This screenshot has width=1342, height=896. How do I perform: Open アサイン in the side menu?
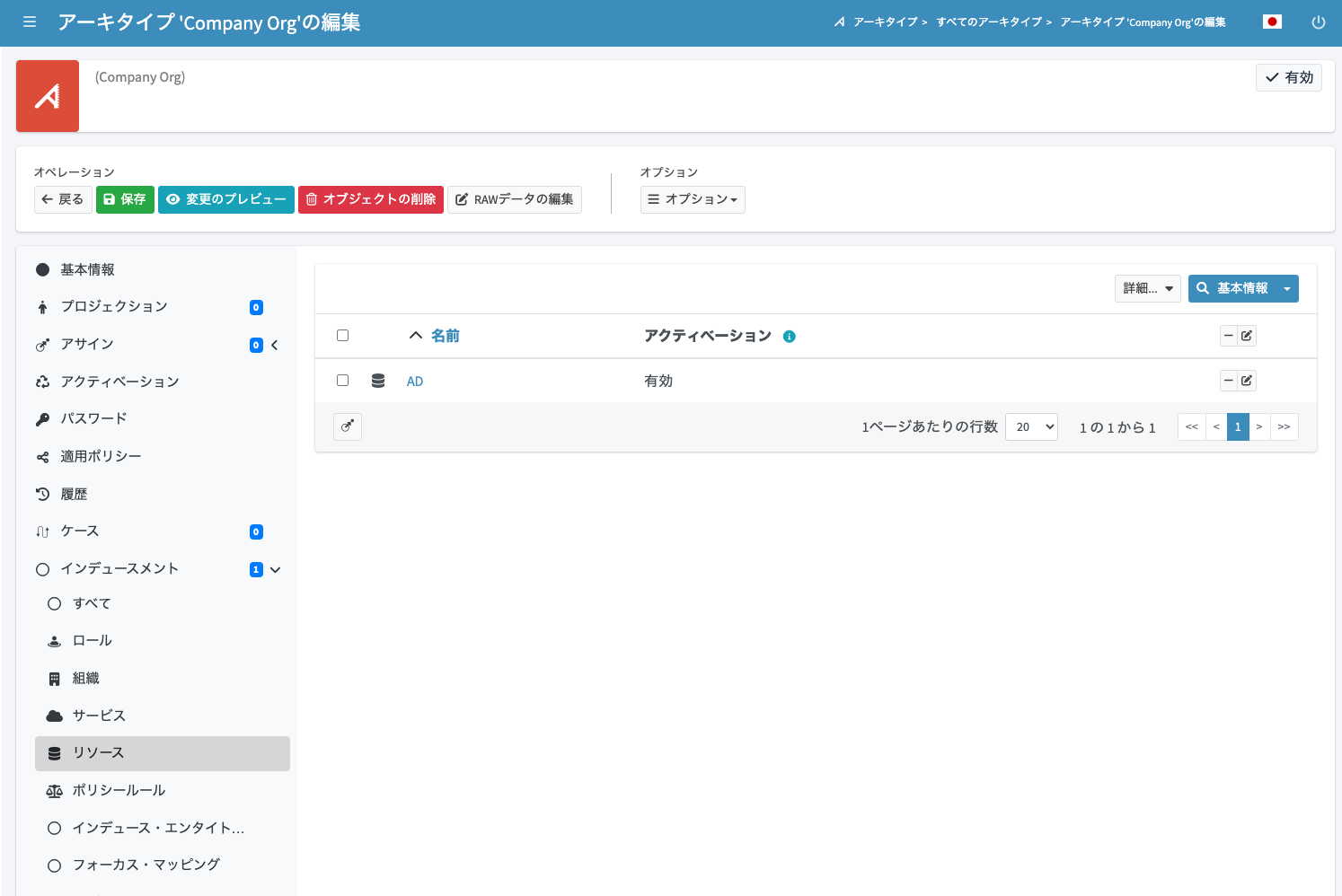click(162, 345)
